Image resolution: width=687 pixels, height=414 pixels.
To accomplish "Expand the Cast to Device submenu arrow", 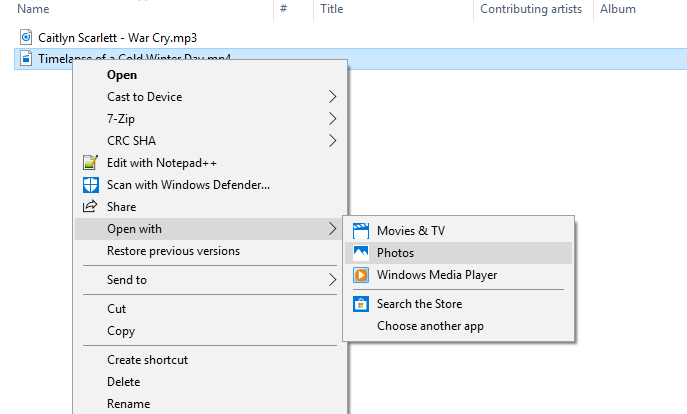I will click(333, 97).
